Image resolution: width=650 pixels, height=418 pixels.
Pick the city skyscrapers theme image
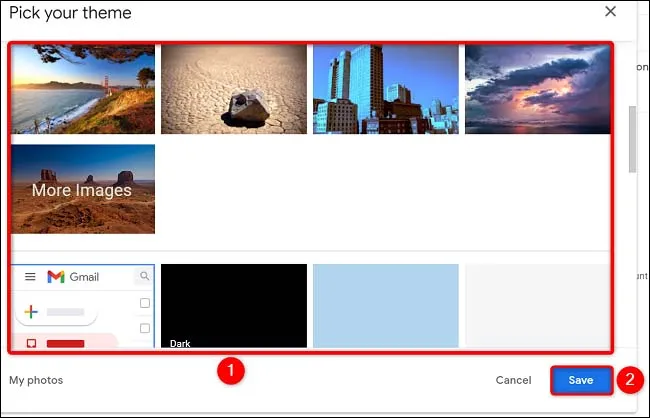point(386,89)
